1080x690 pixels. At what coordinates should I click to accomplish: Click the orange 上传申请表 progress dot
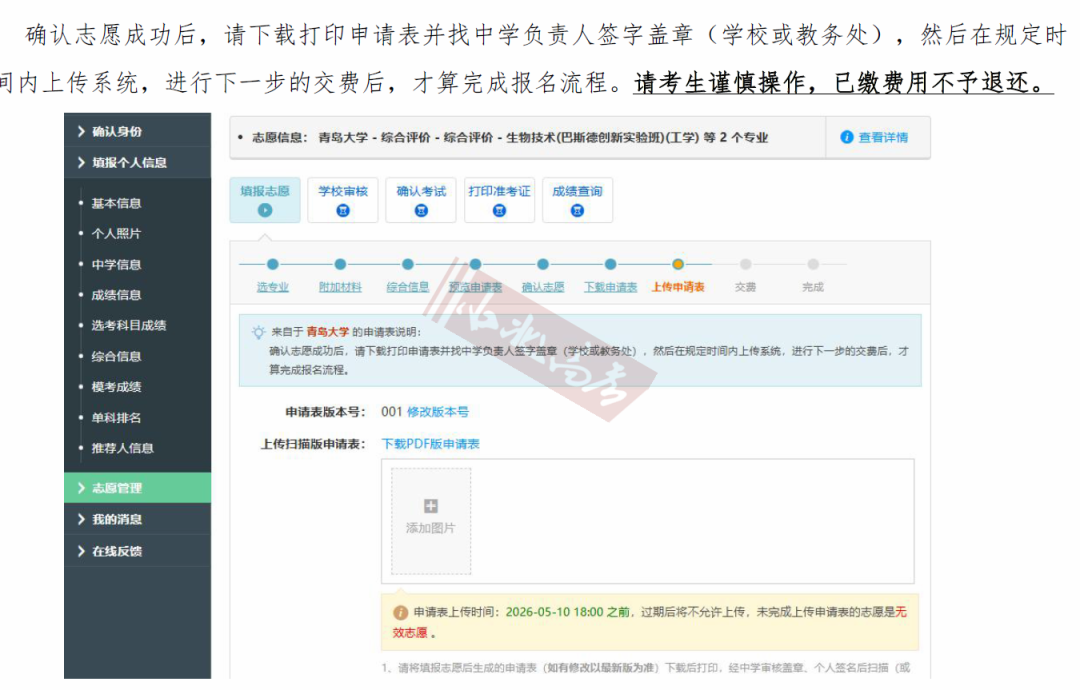click(x=678, y=264)
